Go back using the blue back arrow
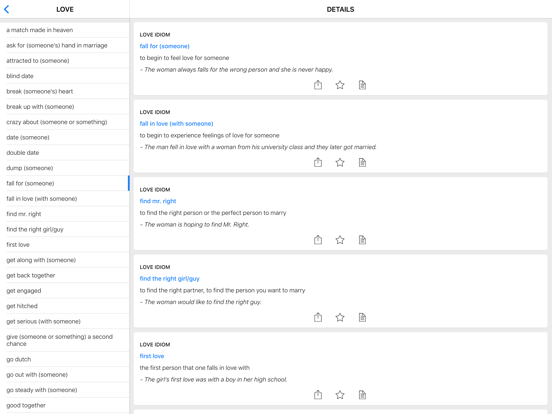552x414 pixels. click(7, 10)
